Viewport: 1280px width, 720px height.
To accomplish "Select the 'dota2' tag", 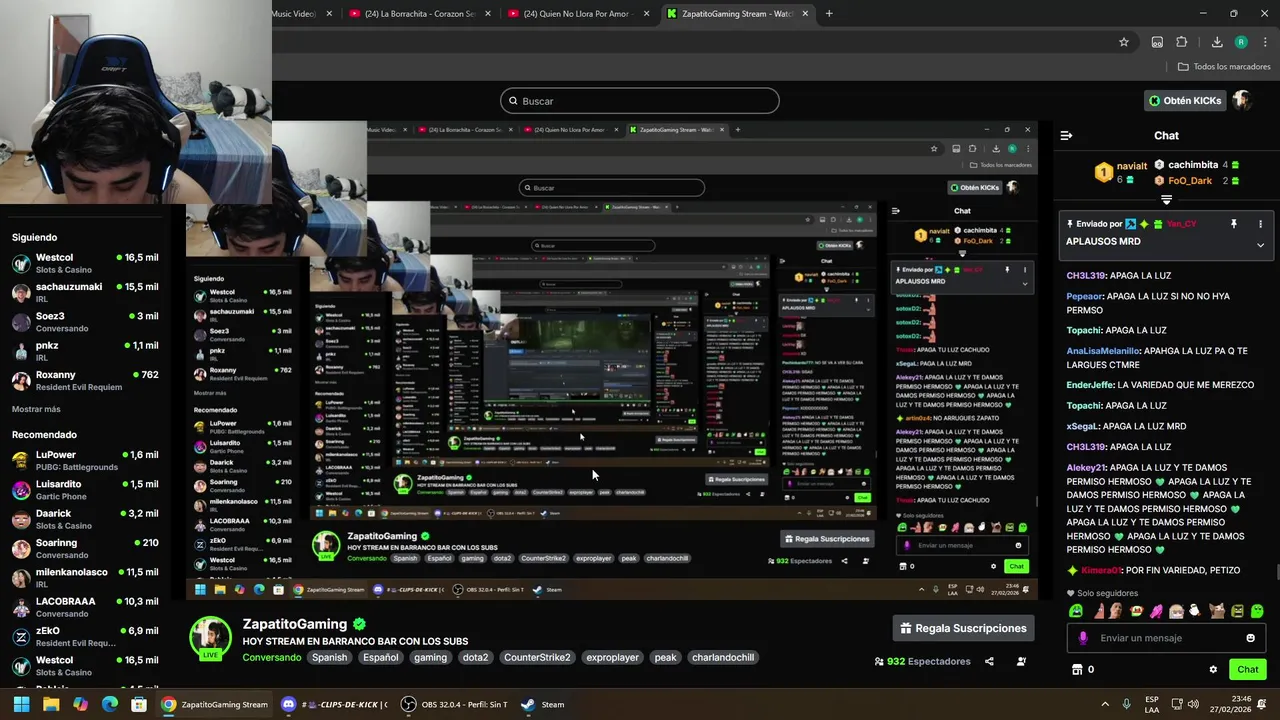I will [x=475, y=657].
